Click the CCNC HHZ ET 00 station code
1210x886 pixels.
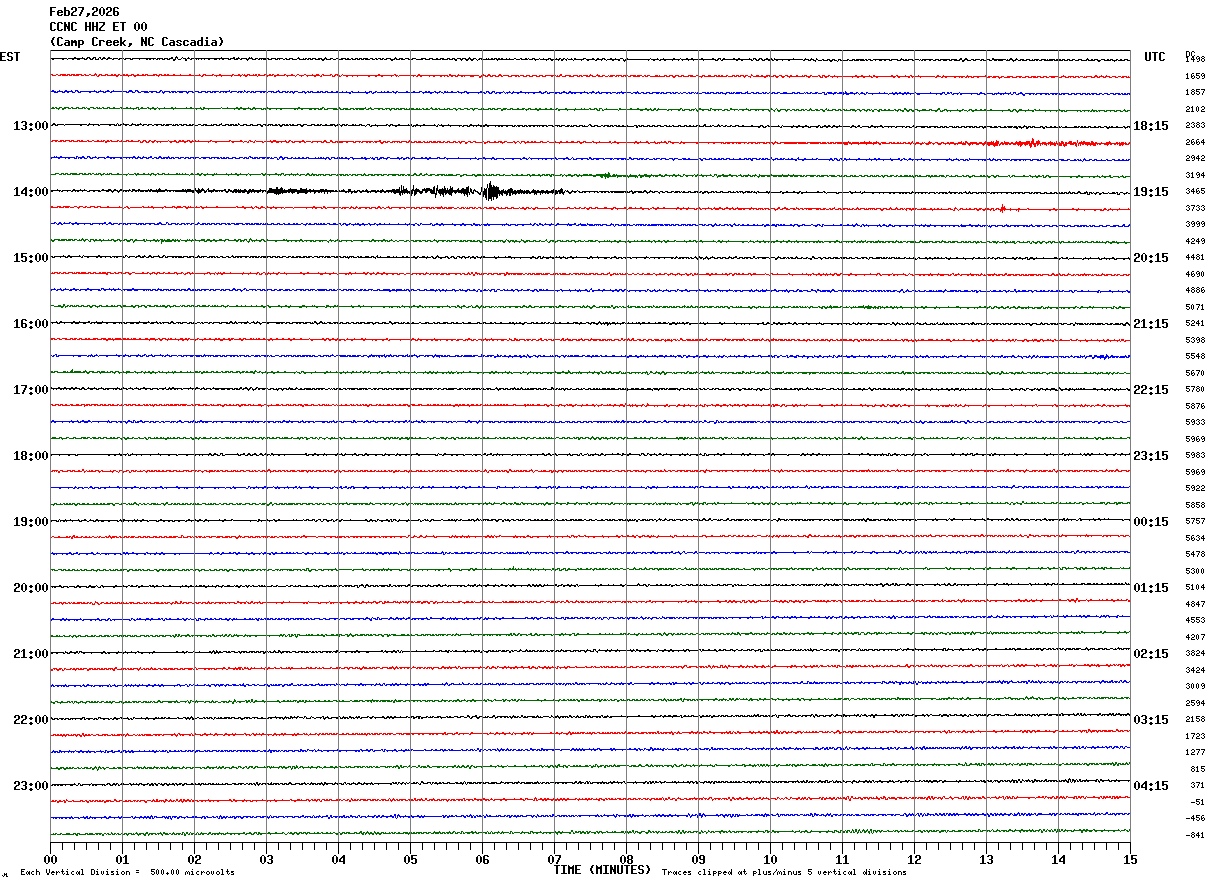99,27
